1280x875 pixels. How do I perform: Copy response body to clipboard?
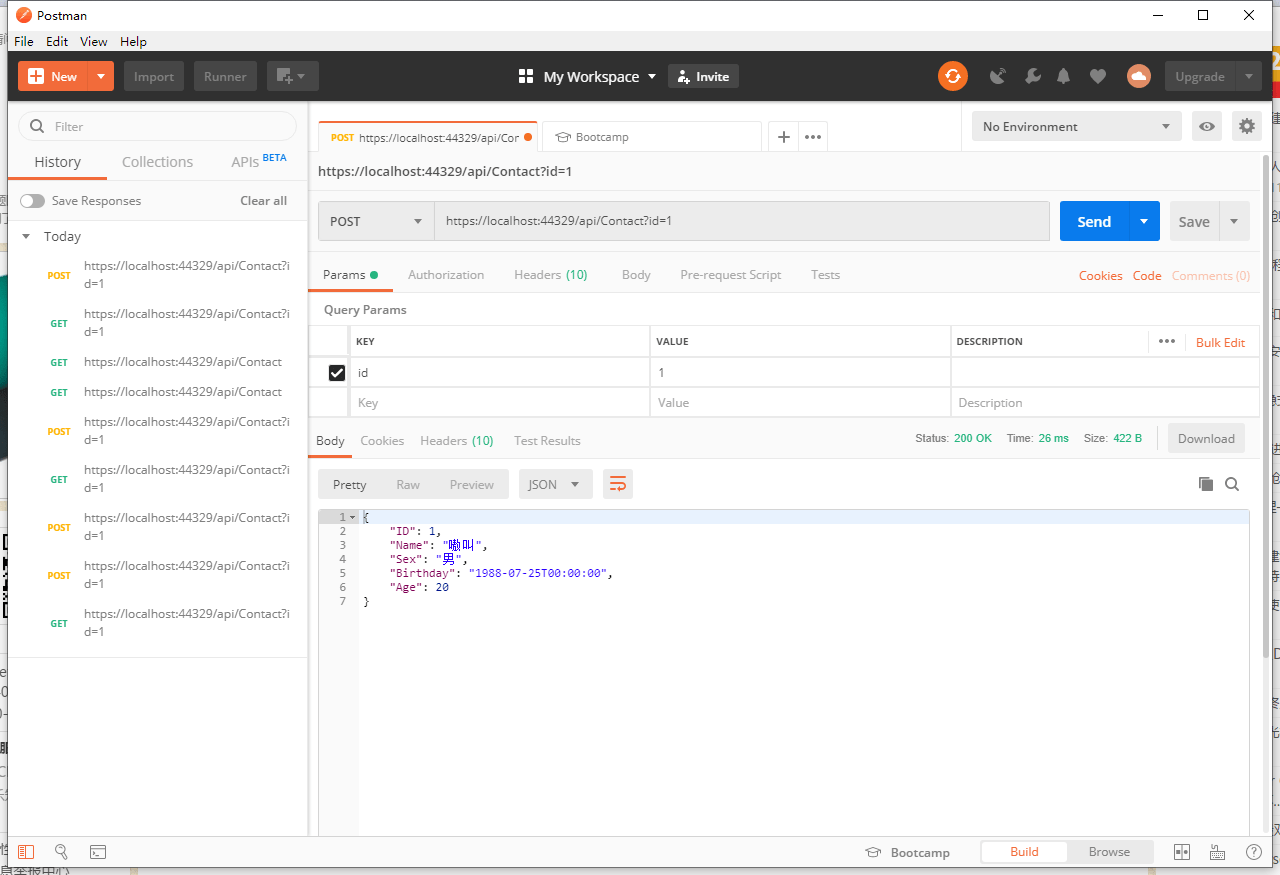click(x=1206, y=484)
